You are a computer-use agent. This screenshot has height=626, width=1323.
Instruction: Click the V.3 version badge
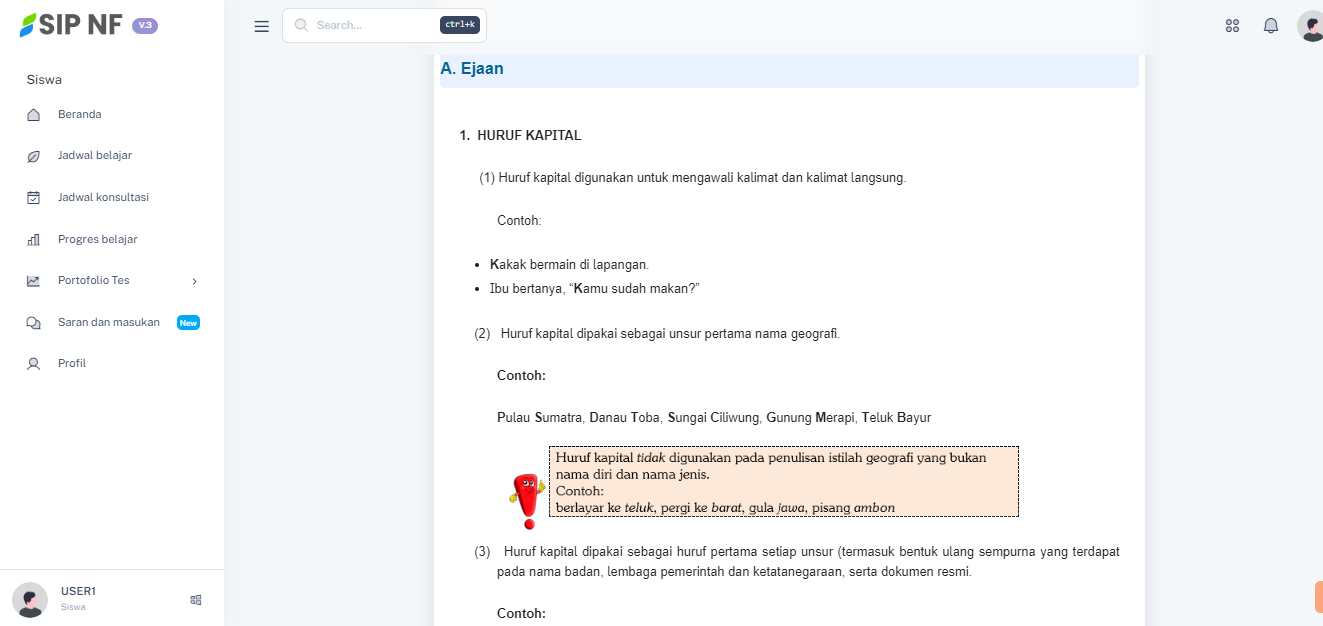(145, 25)
